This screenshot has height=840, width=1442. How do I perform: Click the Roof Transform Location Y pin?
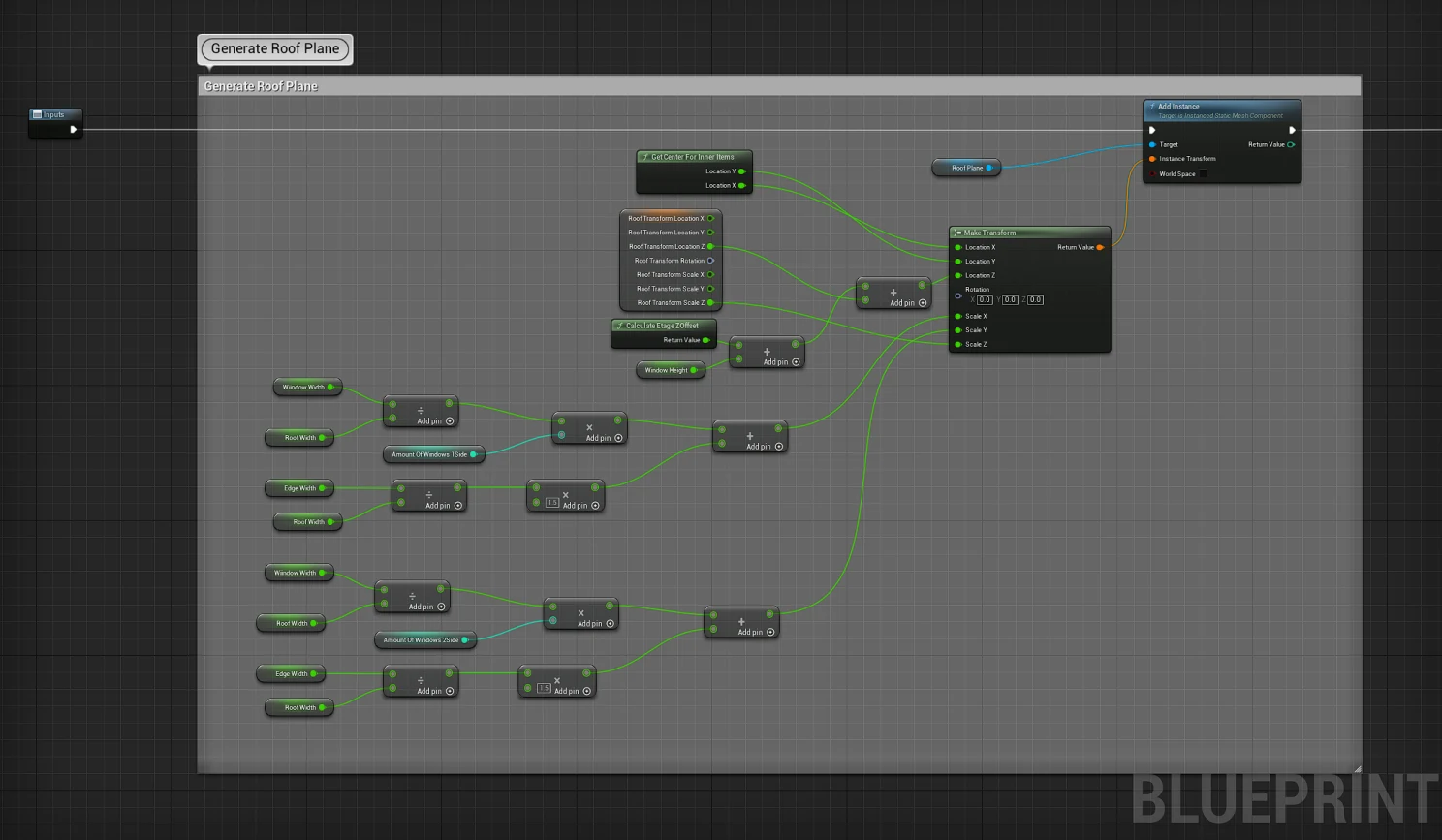point(710,233)
